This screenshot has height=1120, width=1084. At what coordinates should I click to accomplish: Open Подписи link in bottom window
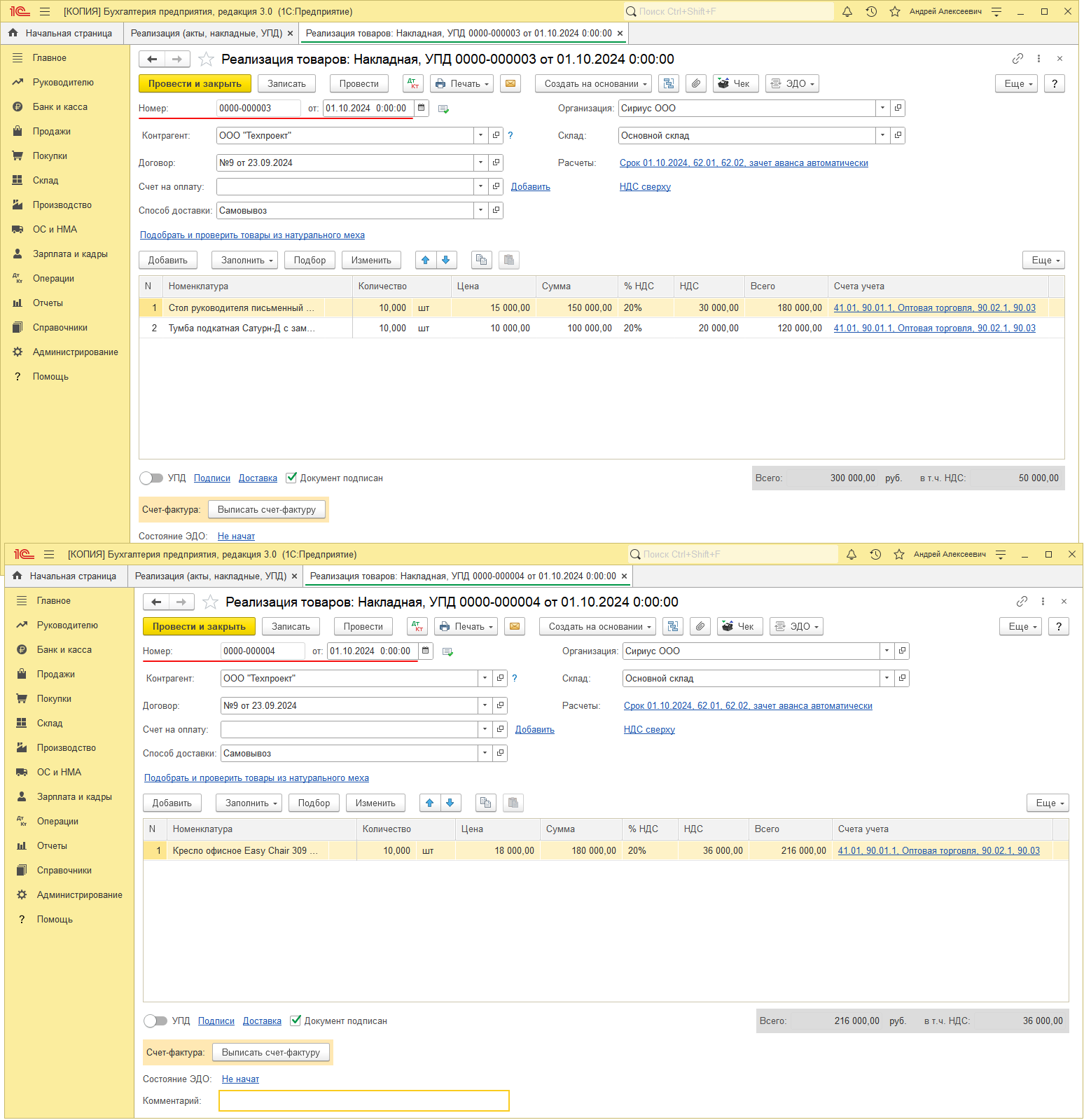[x=216, y=1021]
